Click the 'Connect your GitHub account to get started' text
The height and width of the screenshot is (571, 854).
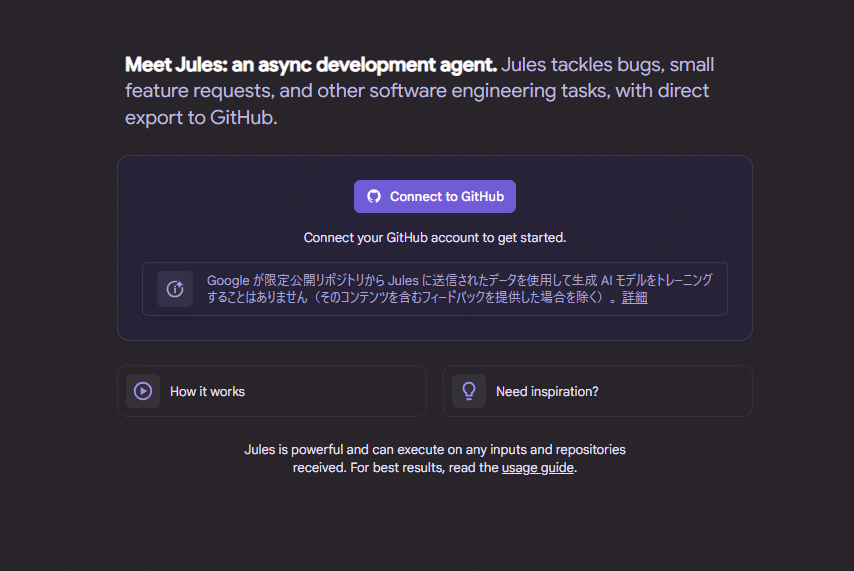(435, 238)
